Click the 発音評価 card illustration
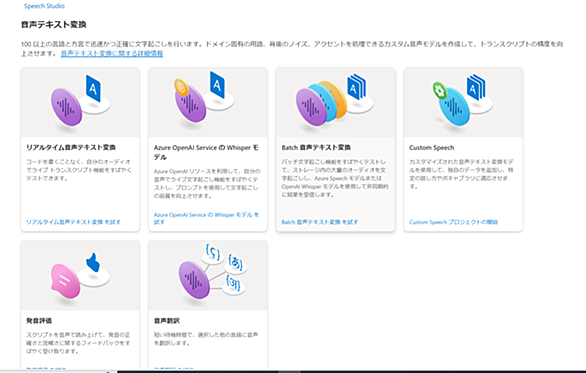The image size is (586, 373). [x=80, y=275]
